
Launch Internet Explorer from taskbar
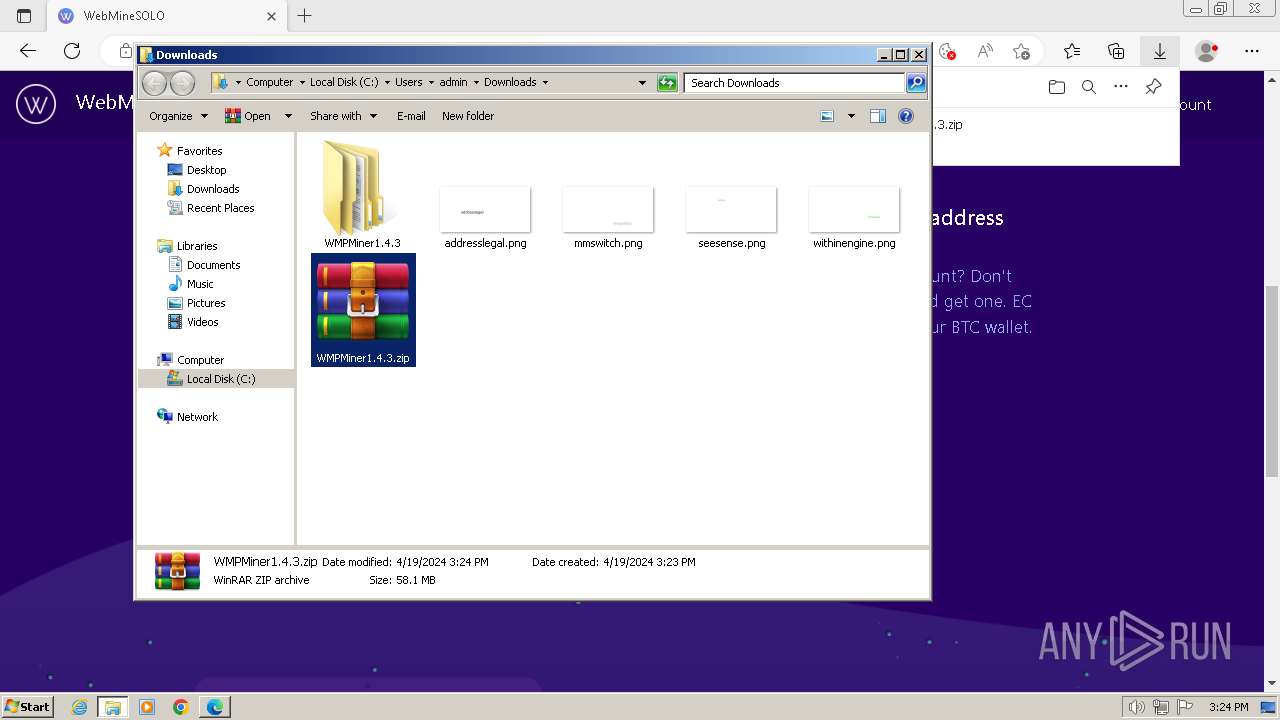80,707
